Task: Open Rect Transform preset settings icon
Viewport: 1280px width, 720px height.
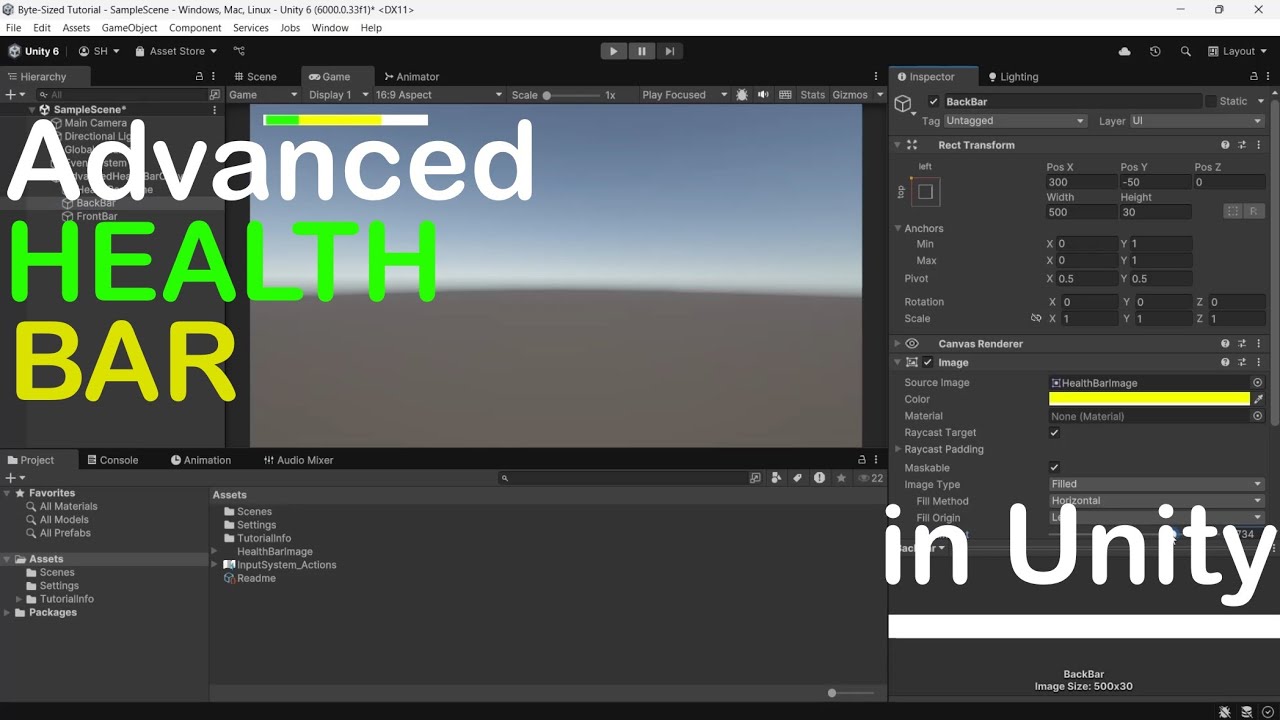Action: (1242, 145)
